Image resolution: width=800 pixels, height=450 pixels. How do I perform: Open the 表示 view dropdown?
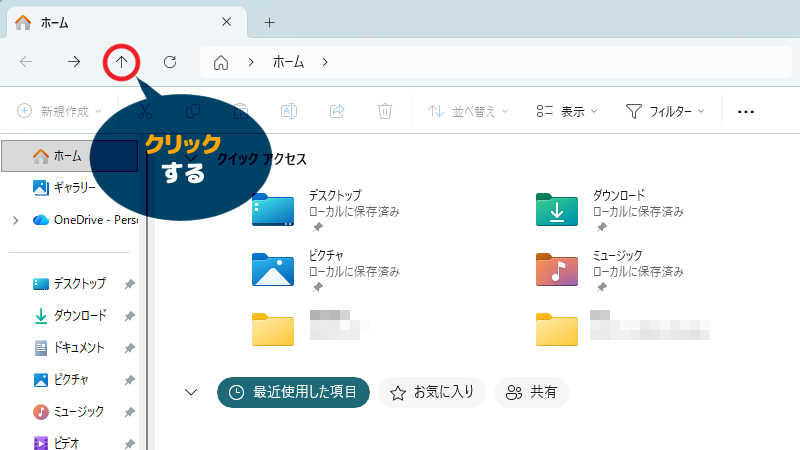click(x=567, y=111)
